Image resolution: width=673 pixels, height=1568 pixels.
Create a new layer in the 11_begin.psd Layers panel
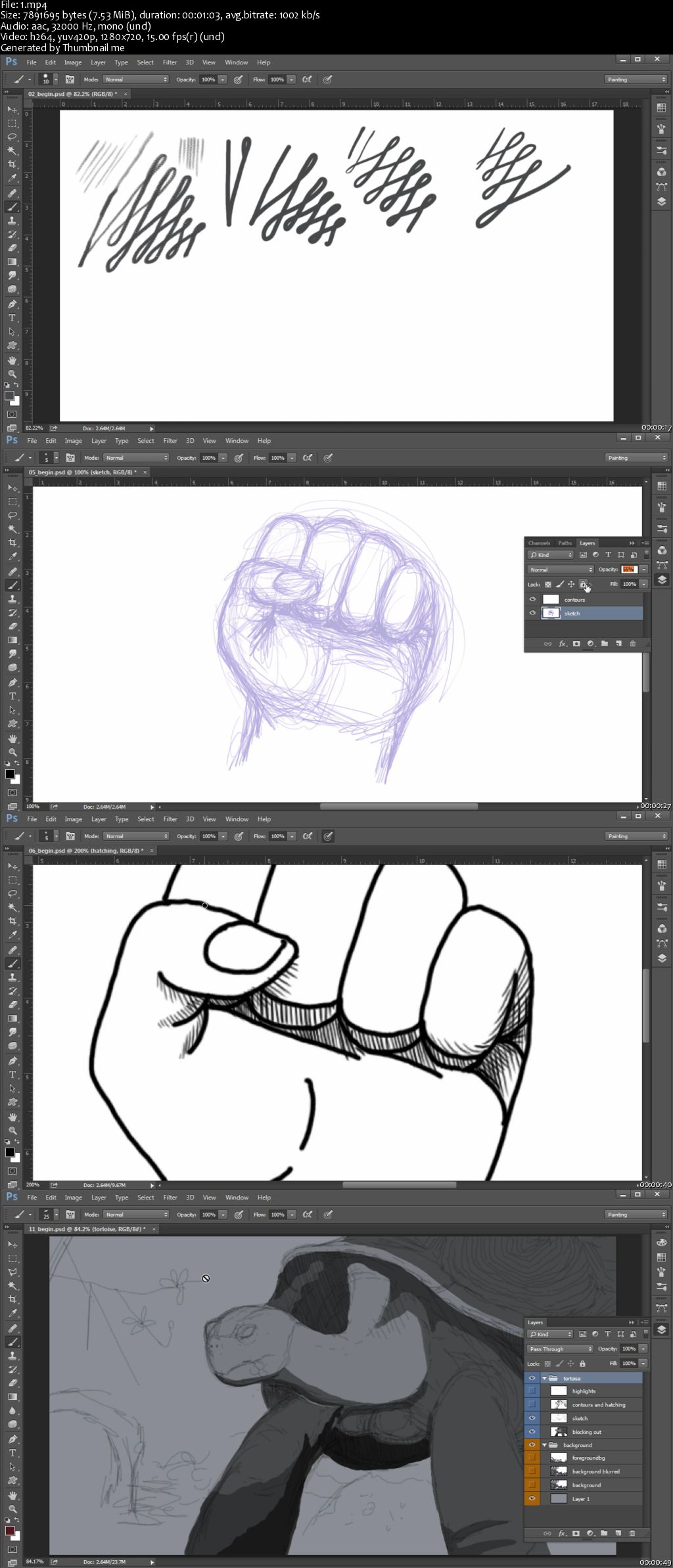coord(618,1533)
